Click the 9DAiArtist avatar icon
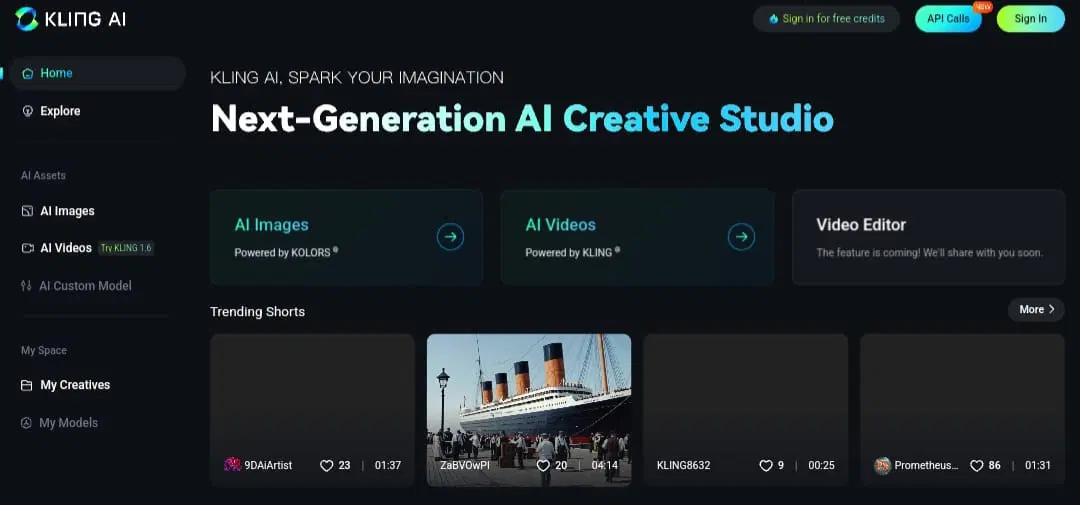1080x505 pixels. point(232,465)
